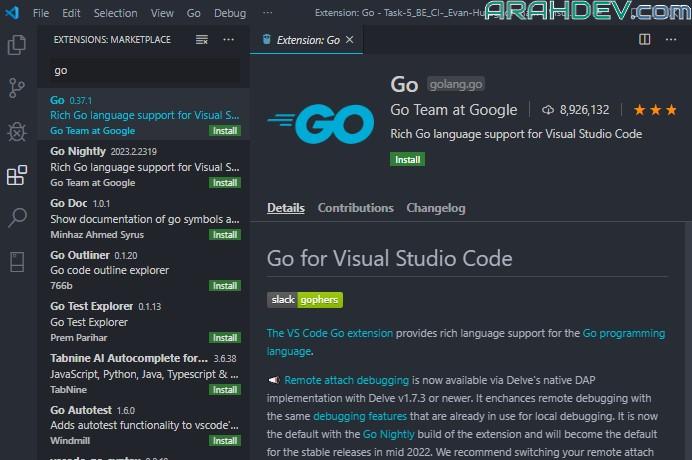Viewport: 692px width, 460px height.
Task: Click the extension search box containing 'go'
Action: click(145, 71)
